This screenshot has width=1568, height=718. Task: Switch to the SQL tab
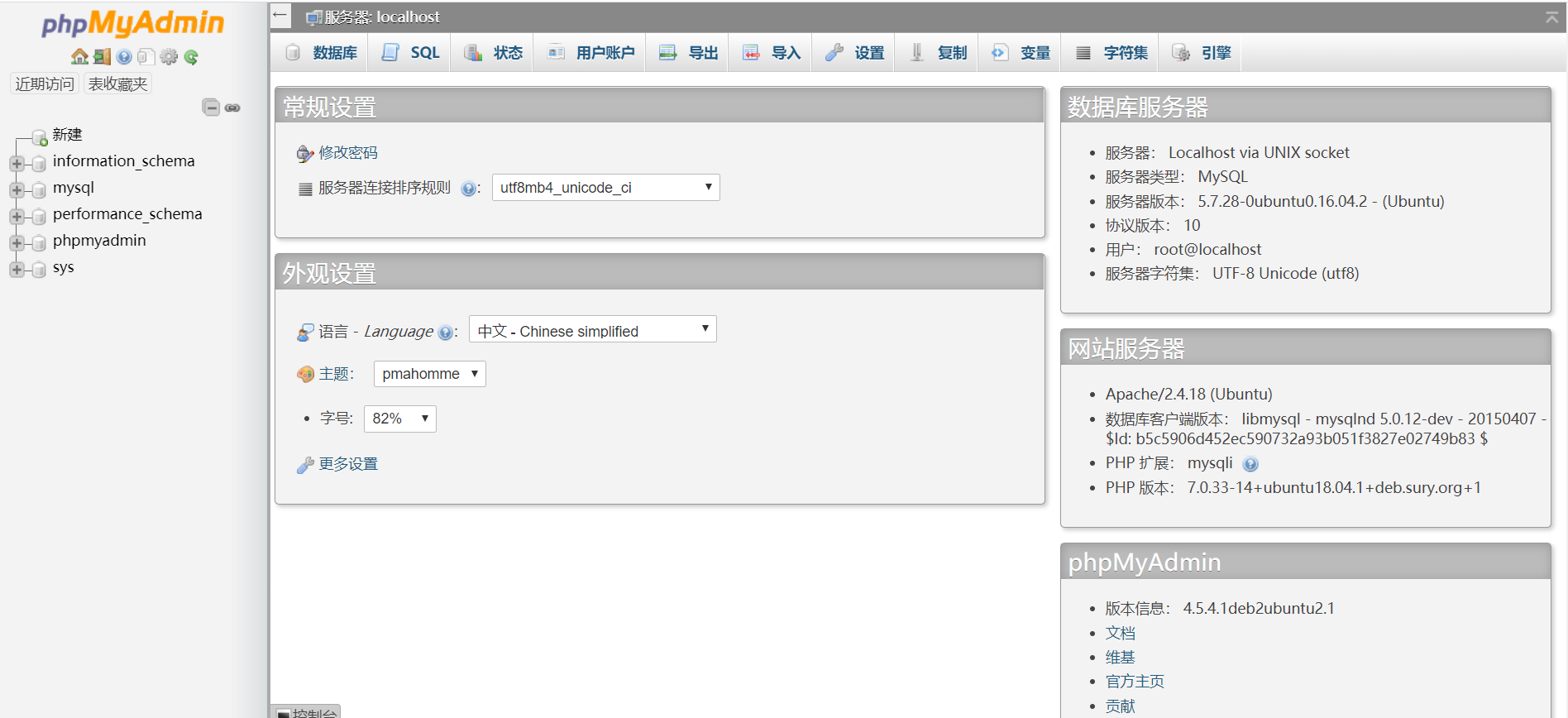pyautogui.click(x=409, y=53)
